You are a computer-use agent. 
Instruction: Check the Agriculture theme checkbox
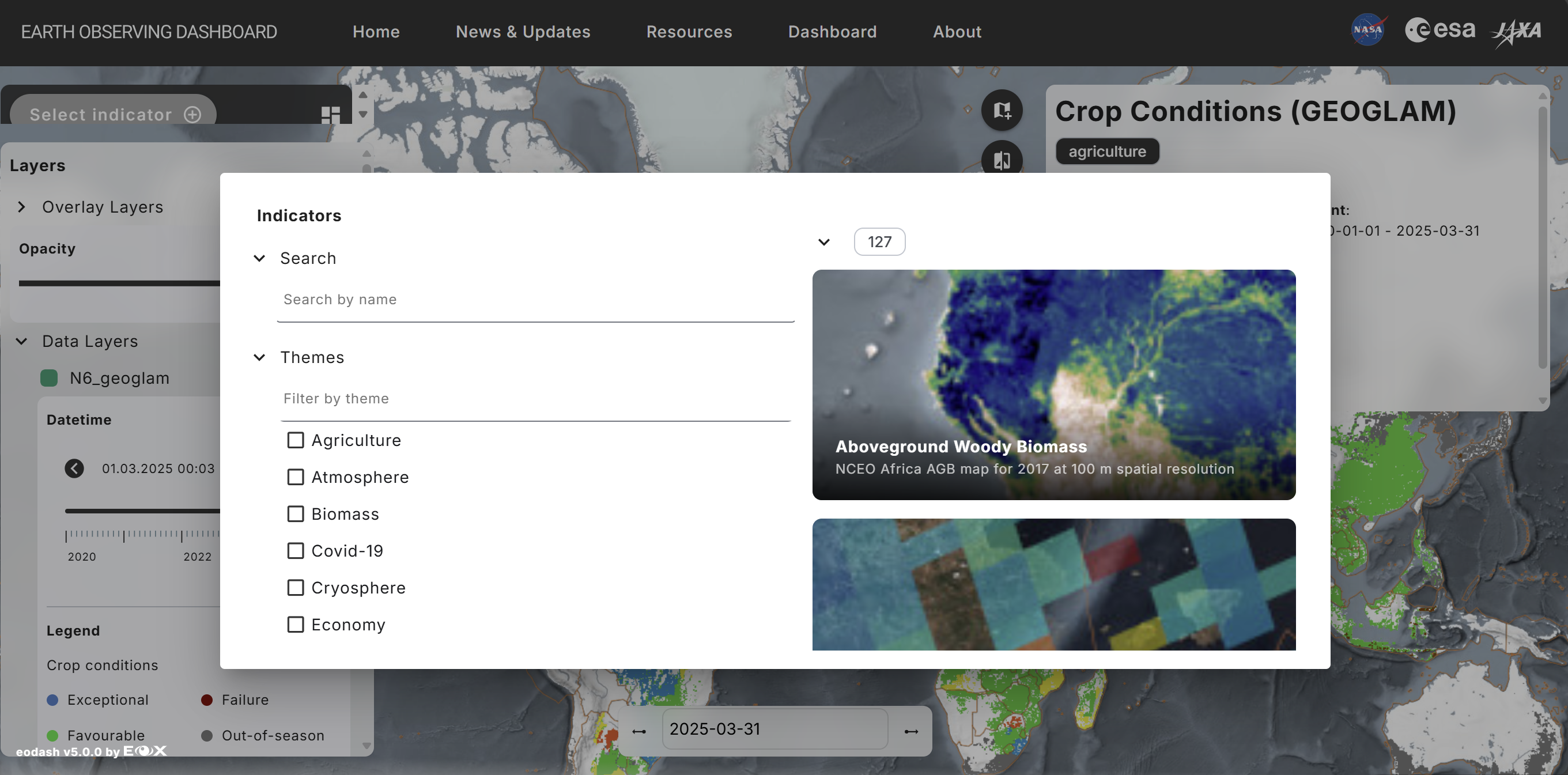[x=295, y=440]
